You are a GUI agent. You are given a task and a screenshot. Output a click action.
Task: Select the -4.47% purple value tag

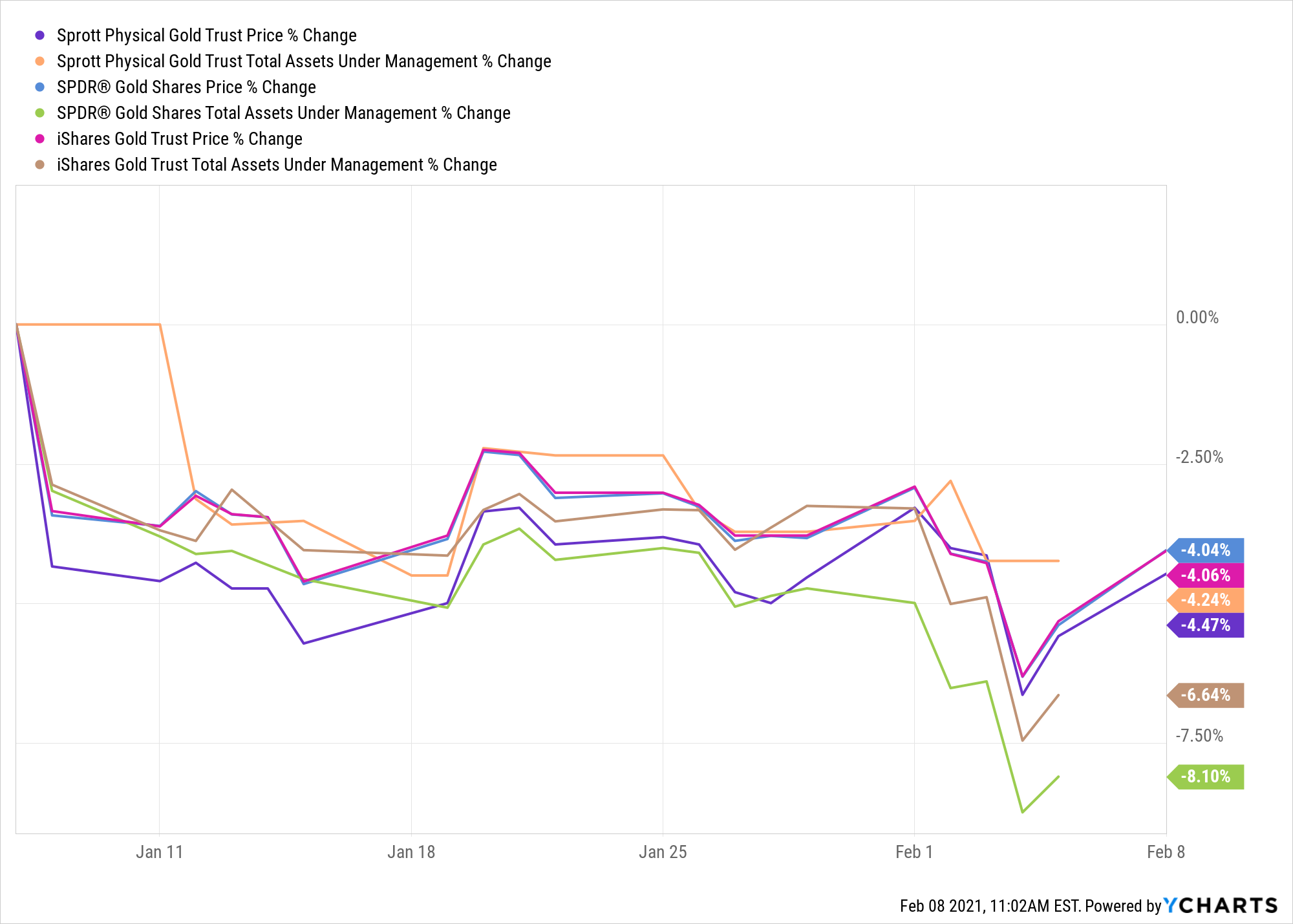tap(1206, 625)
